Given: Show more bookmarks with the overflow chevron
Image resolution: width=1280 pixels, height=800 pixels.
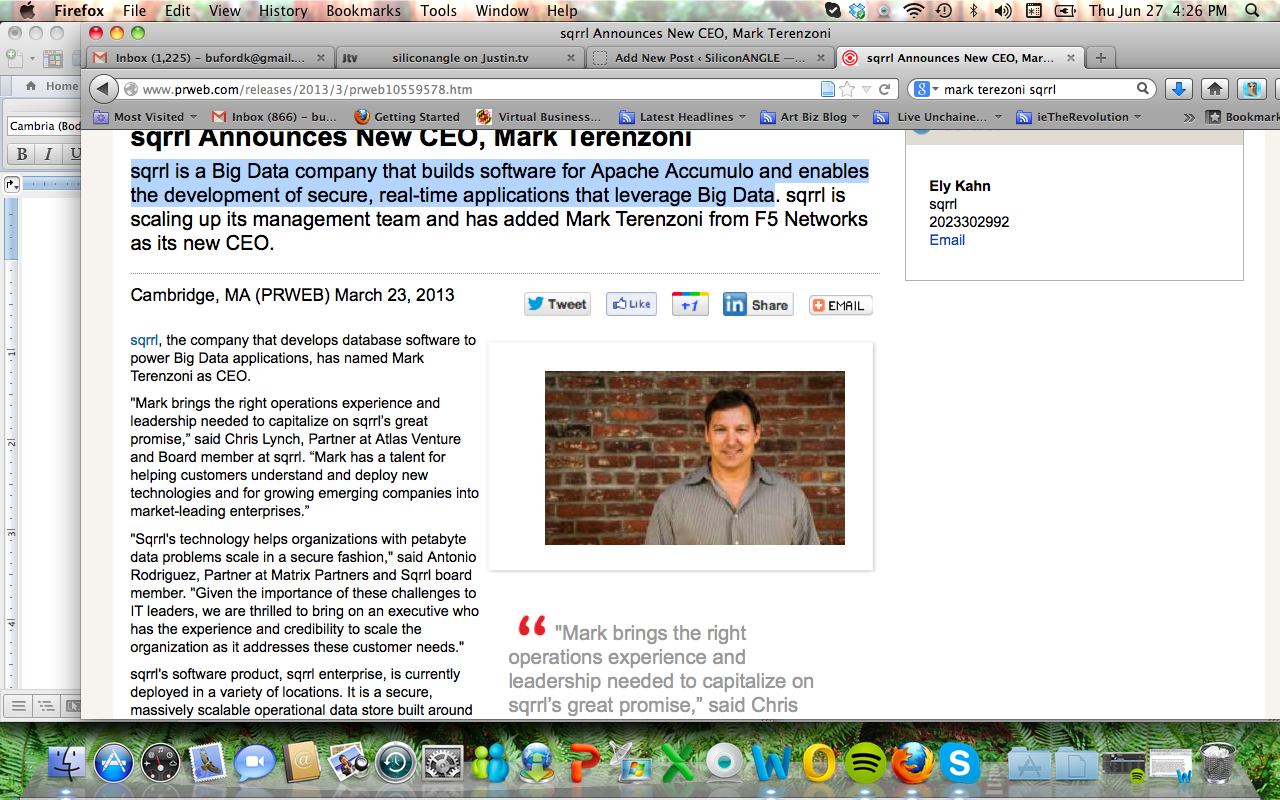Looking at the screenshot, I should coord(1189,117).
